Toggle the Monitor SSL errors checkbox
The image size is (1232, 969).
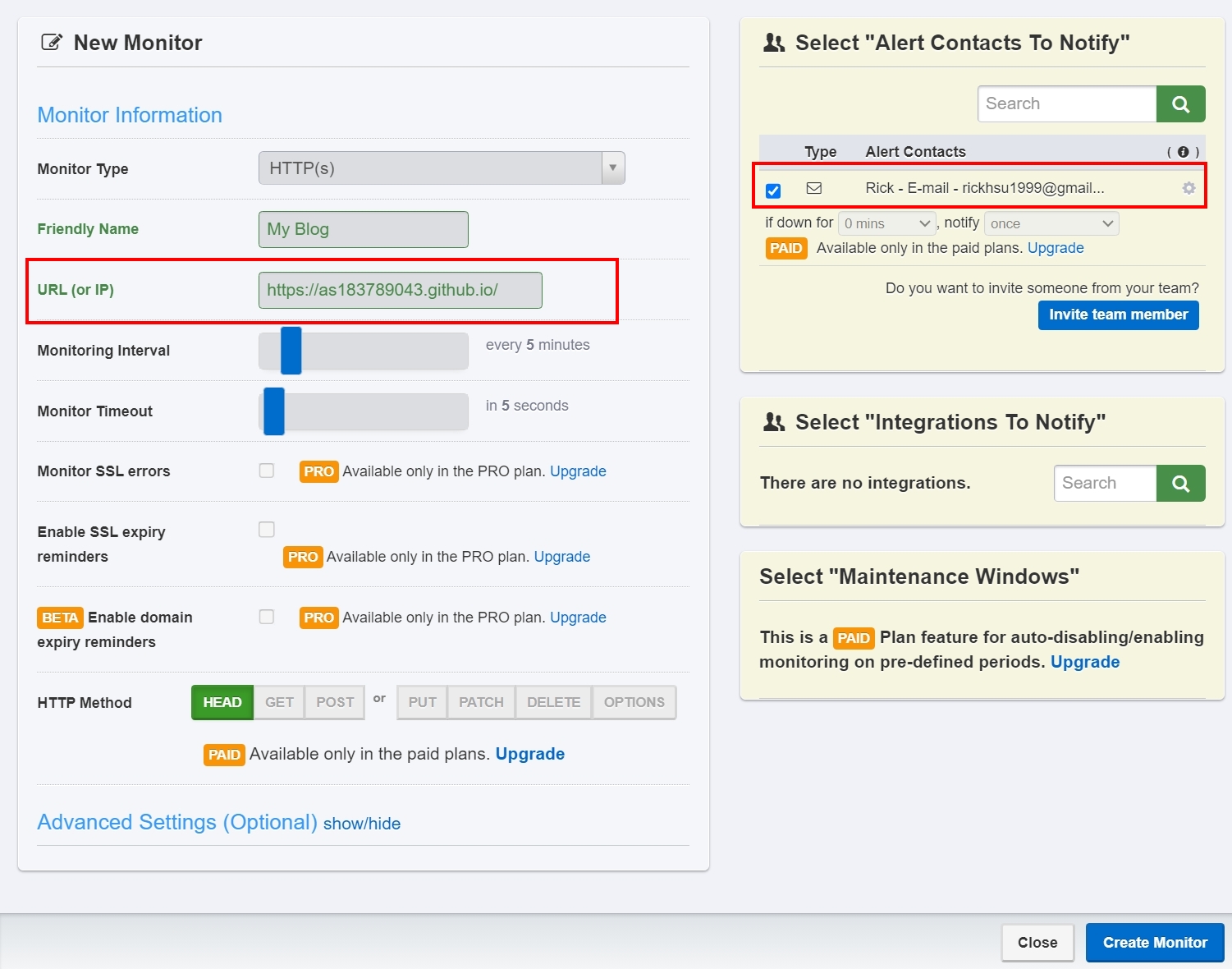tap(267, 471)
